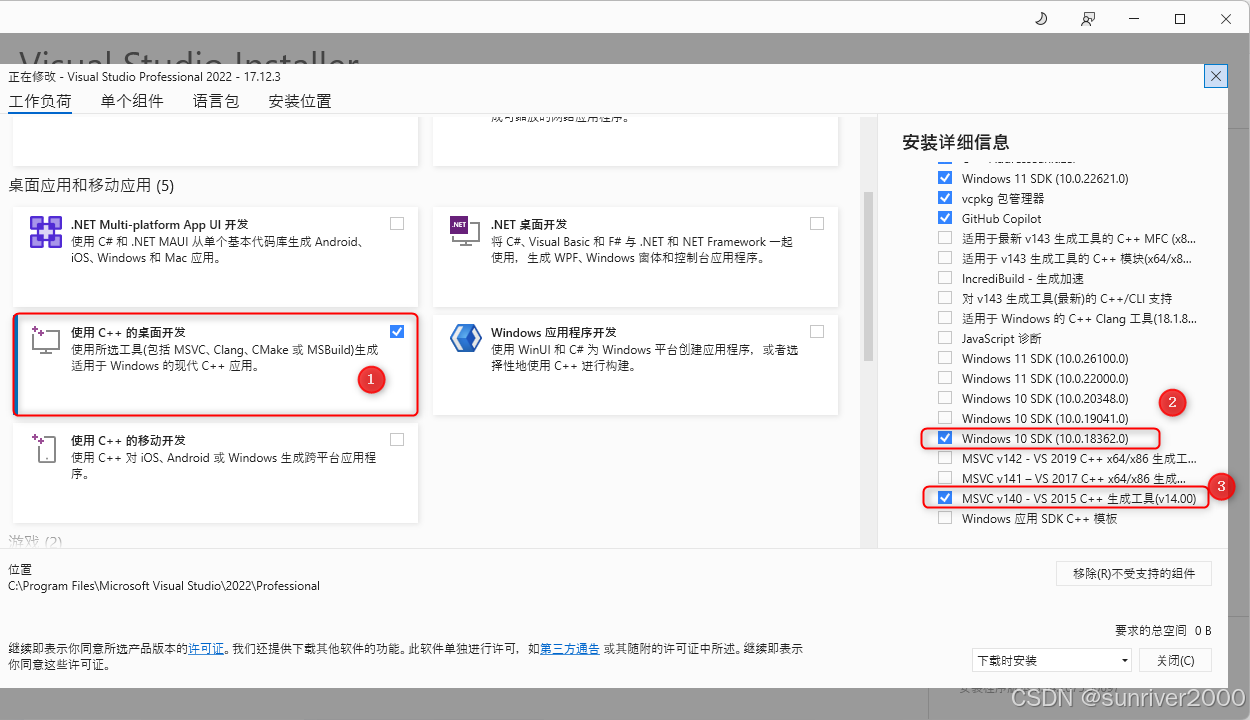The width and height of the screenshot is (1250, 720).
Task: Check MSVC v142 - VS 2019 build tools
Action: coord(945,458)
